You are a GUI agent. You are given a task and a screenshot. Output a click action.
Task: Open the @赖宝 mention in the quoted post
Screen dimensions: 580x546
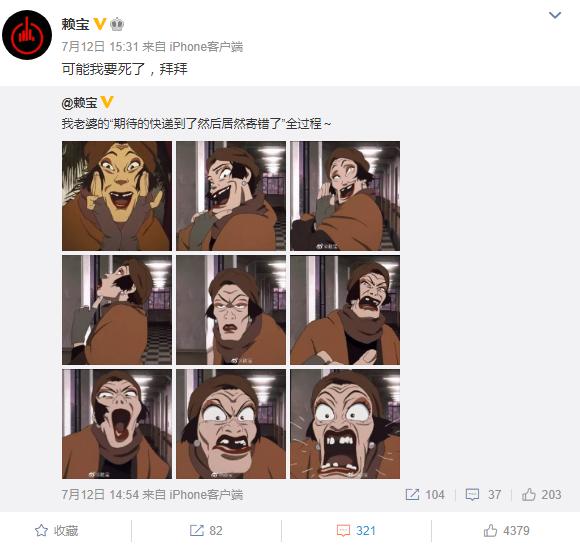[x=80, y=102]
